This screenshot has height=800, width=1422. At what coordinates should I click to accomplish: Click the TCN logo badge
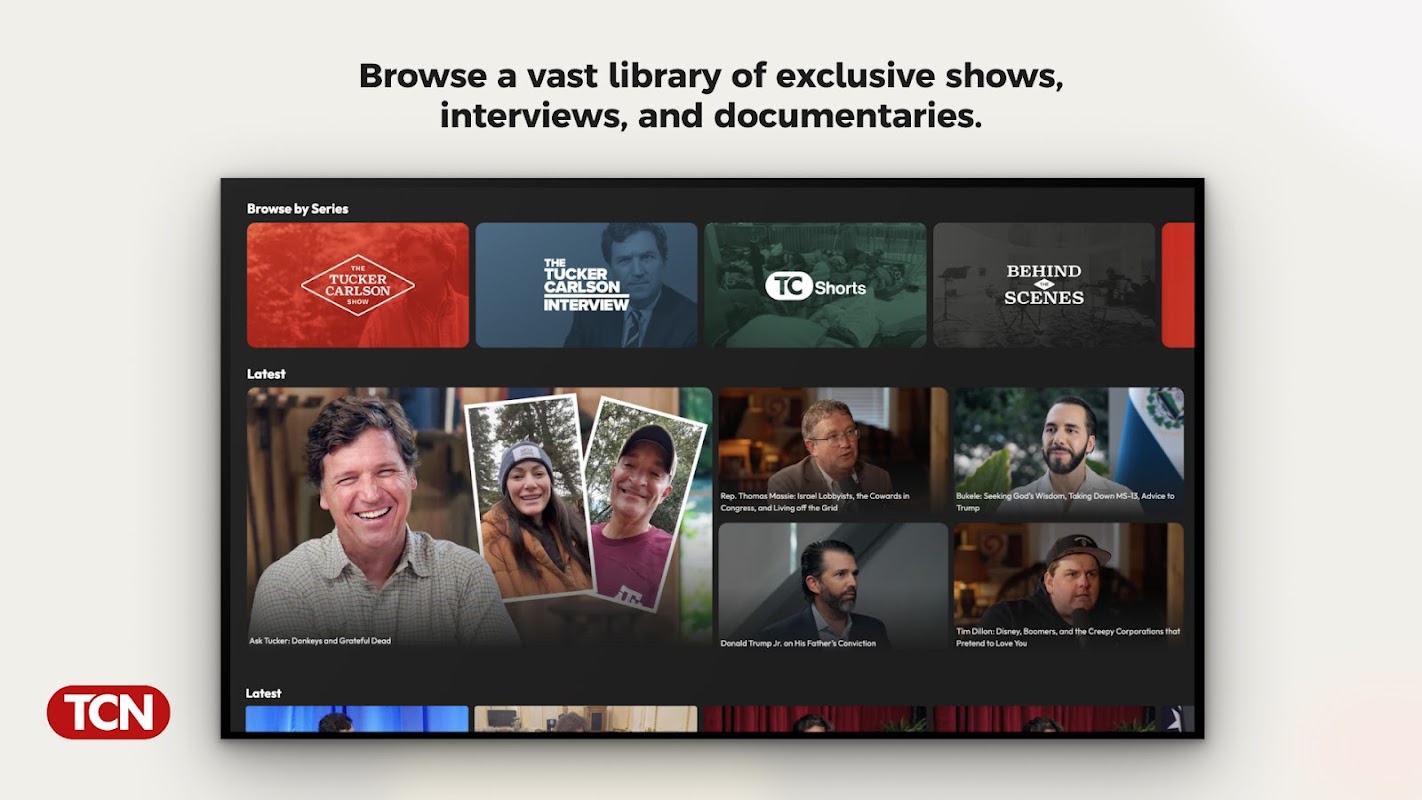[x=108, y=712]
